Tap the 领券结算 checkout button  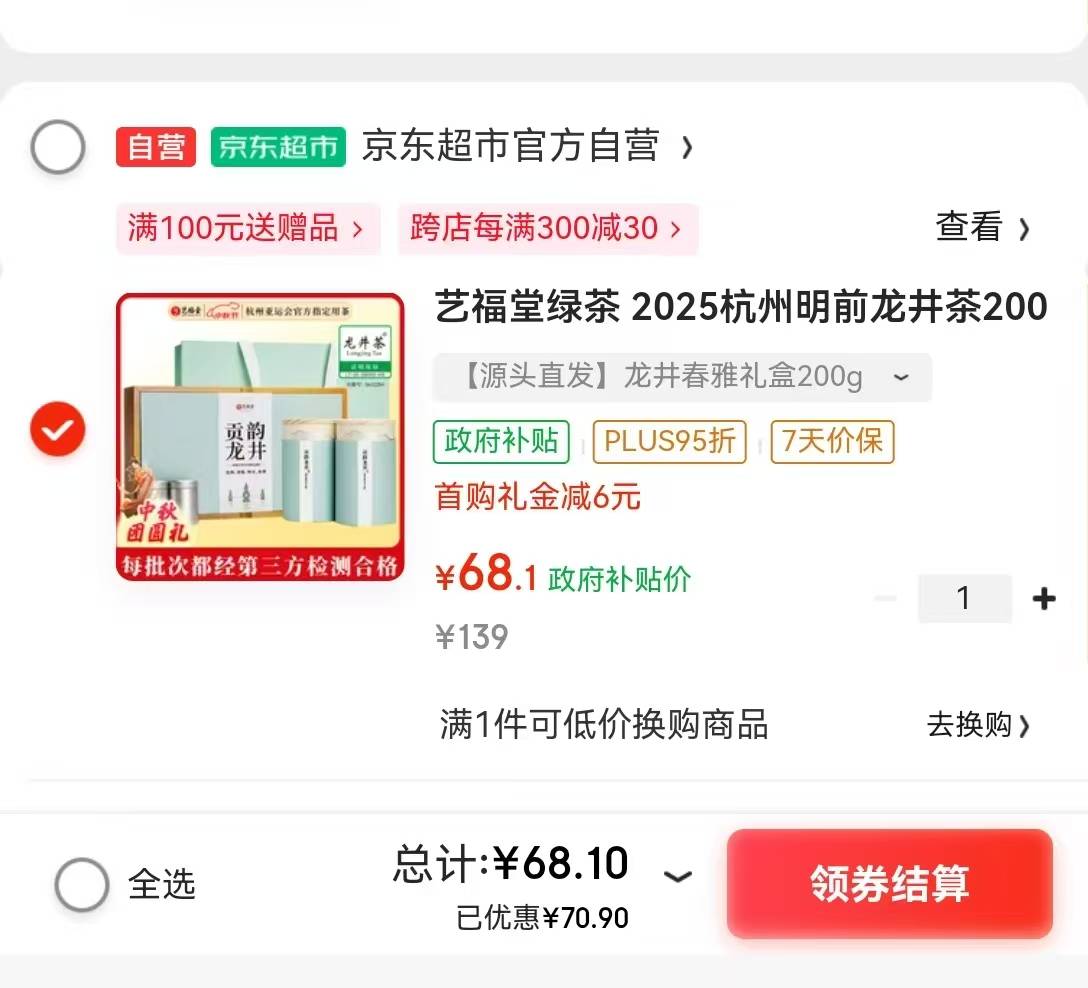(x=890, y=883)
